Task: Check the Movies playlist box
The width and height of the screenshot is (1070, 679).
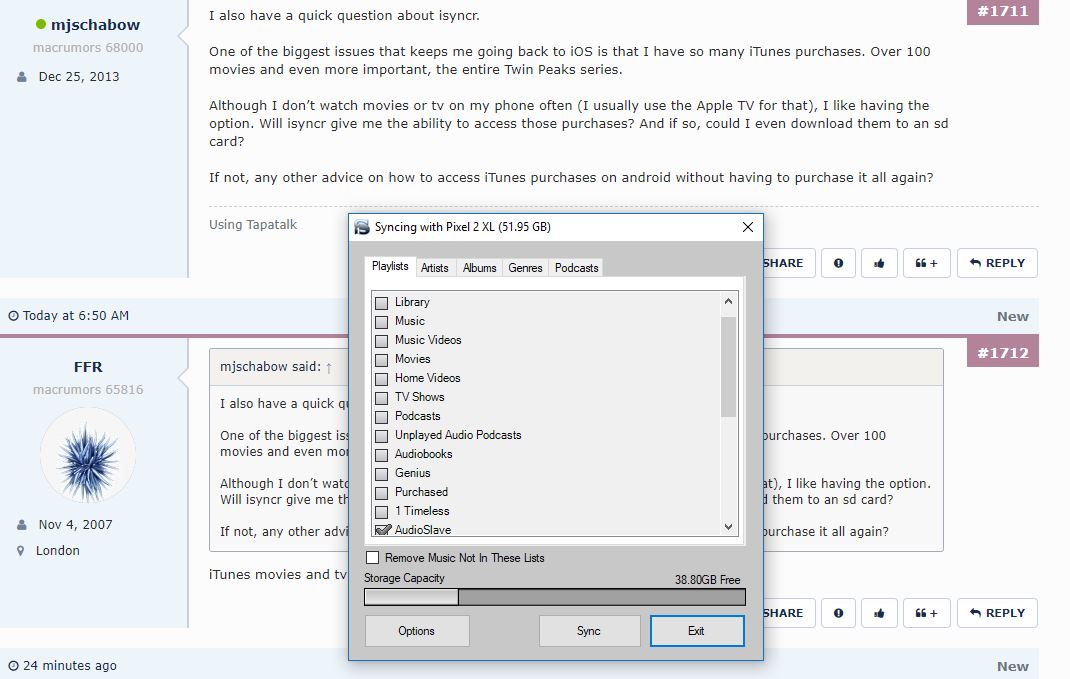Action: tap(381, 360)
